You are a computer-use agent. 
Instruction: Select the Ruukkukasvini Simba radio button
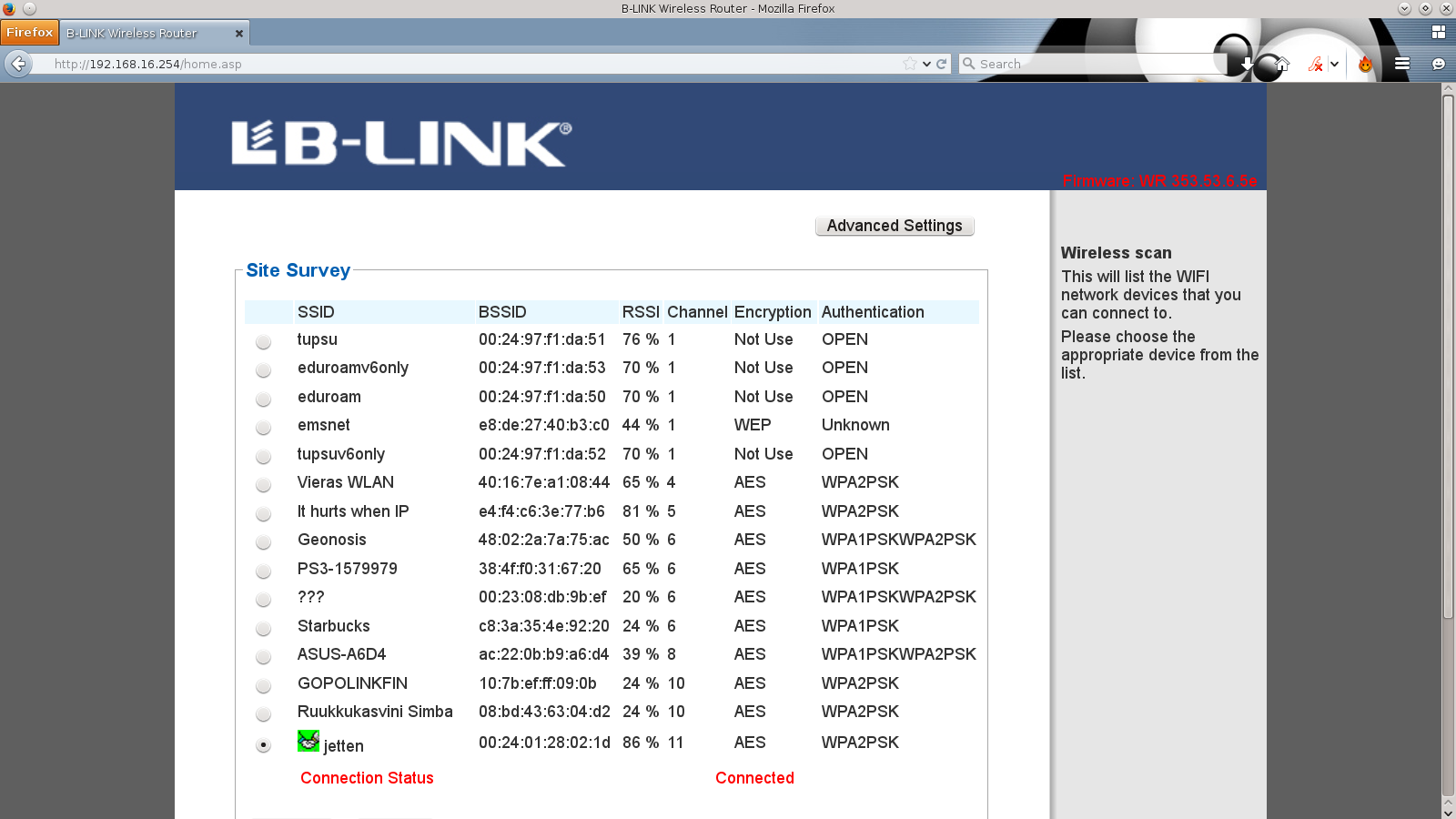[x=263, y=714]
